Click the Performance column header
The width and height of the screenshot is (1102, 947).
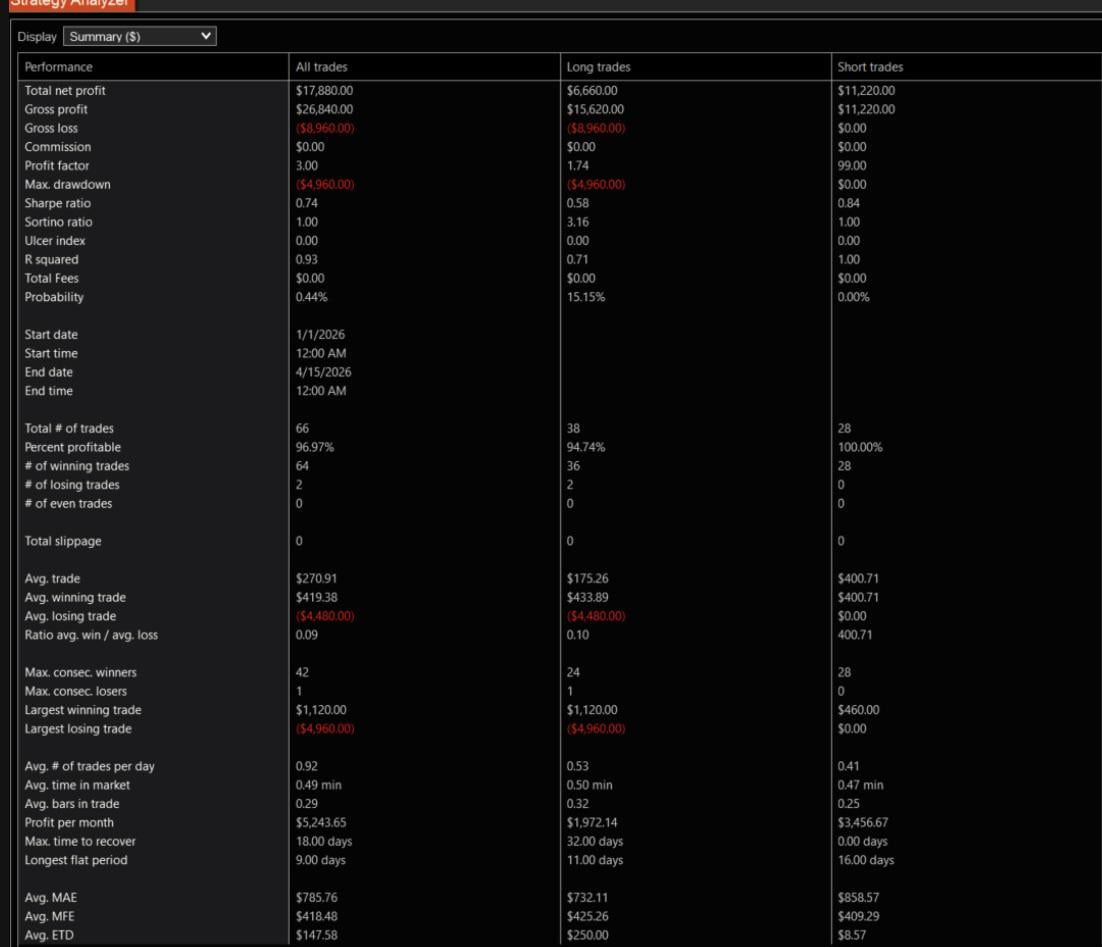click(x=59, y=67)
